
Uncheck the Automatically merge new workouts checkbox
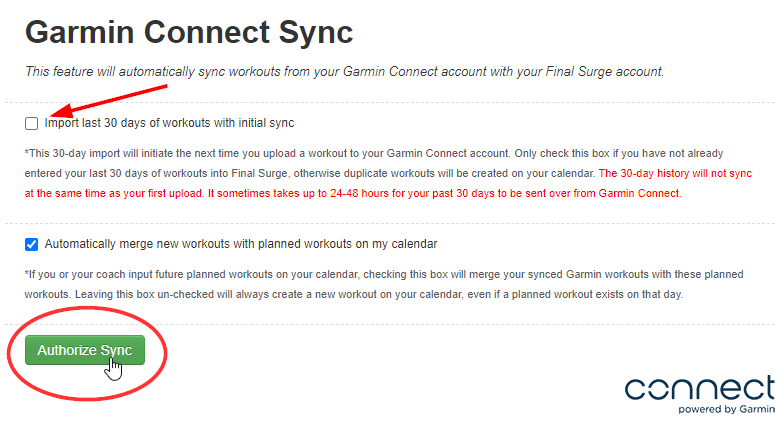pyautogui.click(x=32, y=243)
